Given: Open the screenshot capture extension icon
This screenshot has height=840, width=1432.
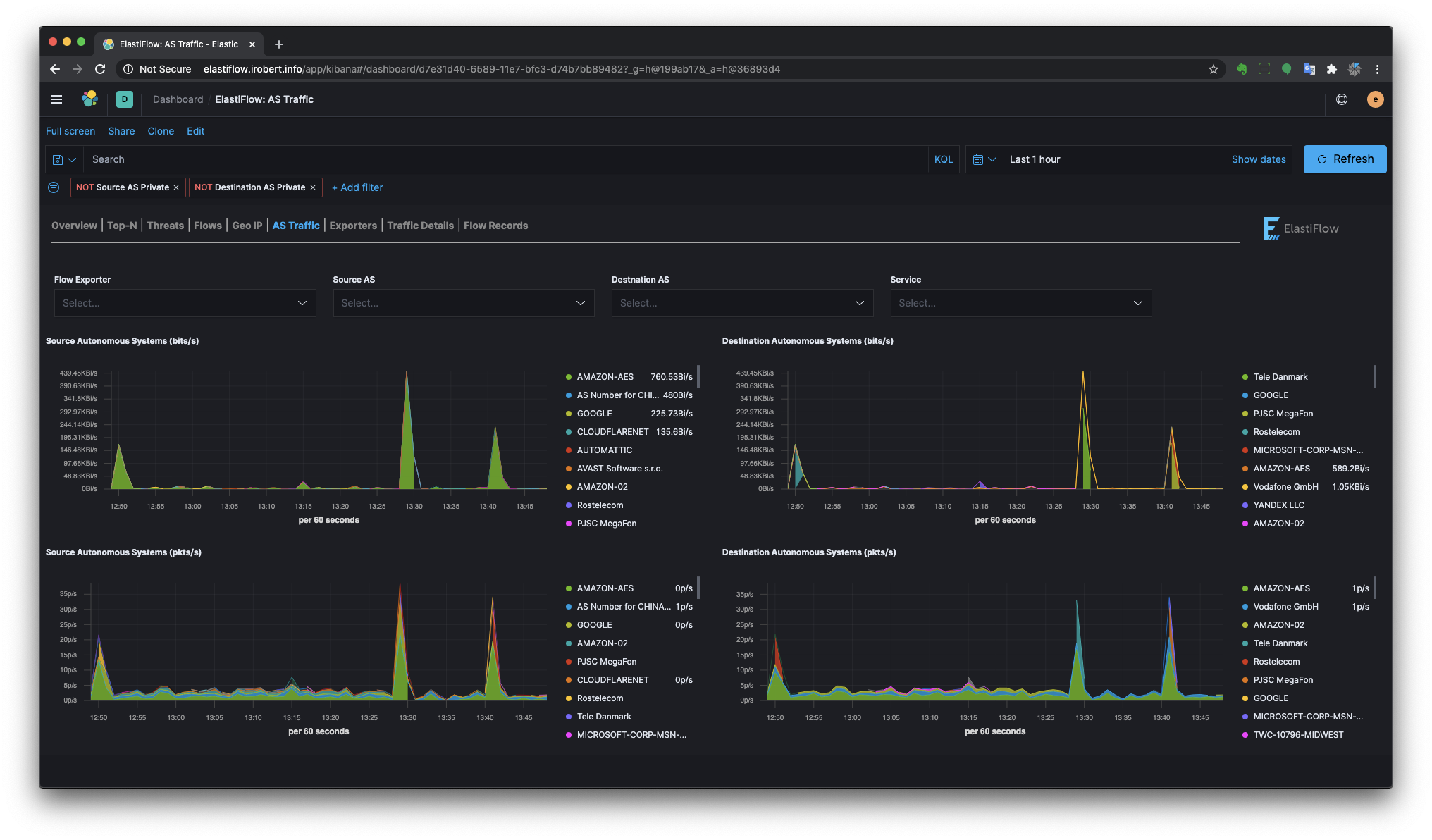Looking at the screenshot, I should click(x=1264, y=69).
